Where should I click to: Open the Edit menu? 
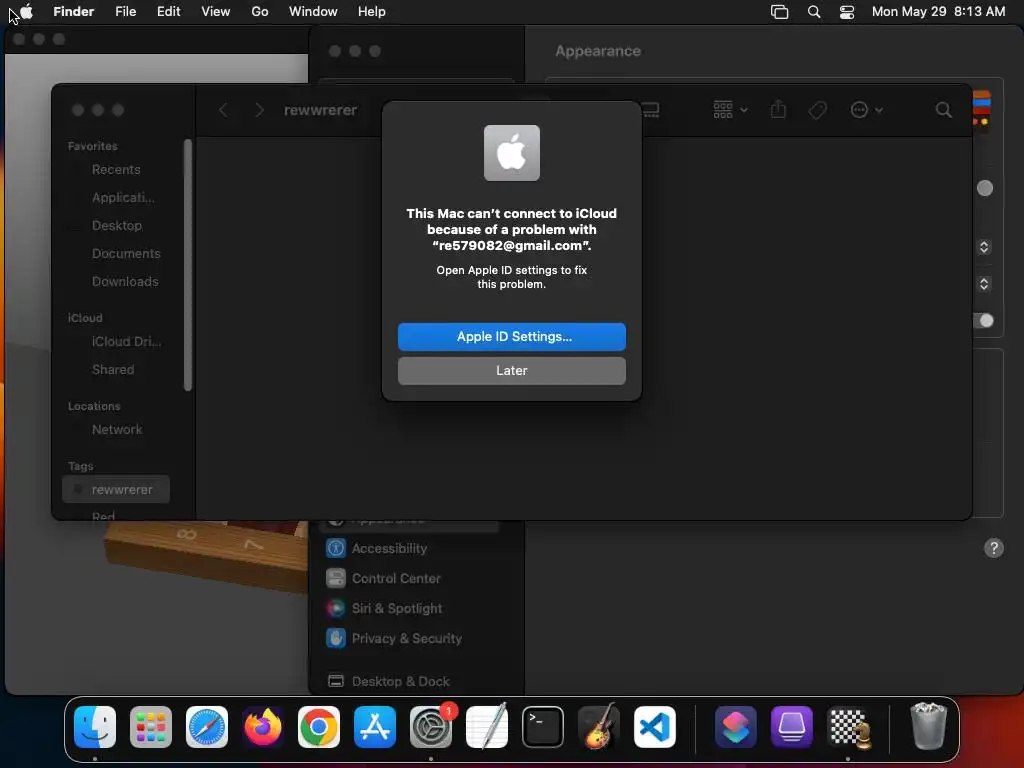point(168,11)
